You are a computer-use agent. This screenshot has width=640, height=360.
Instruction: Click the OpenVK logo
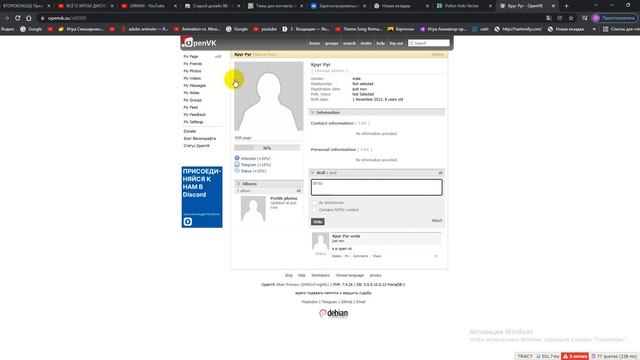(x=199, y=42)
